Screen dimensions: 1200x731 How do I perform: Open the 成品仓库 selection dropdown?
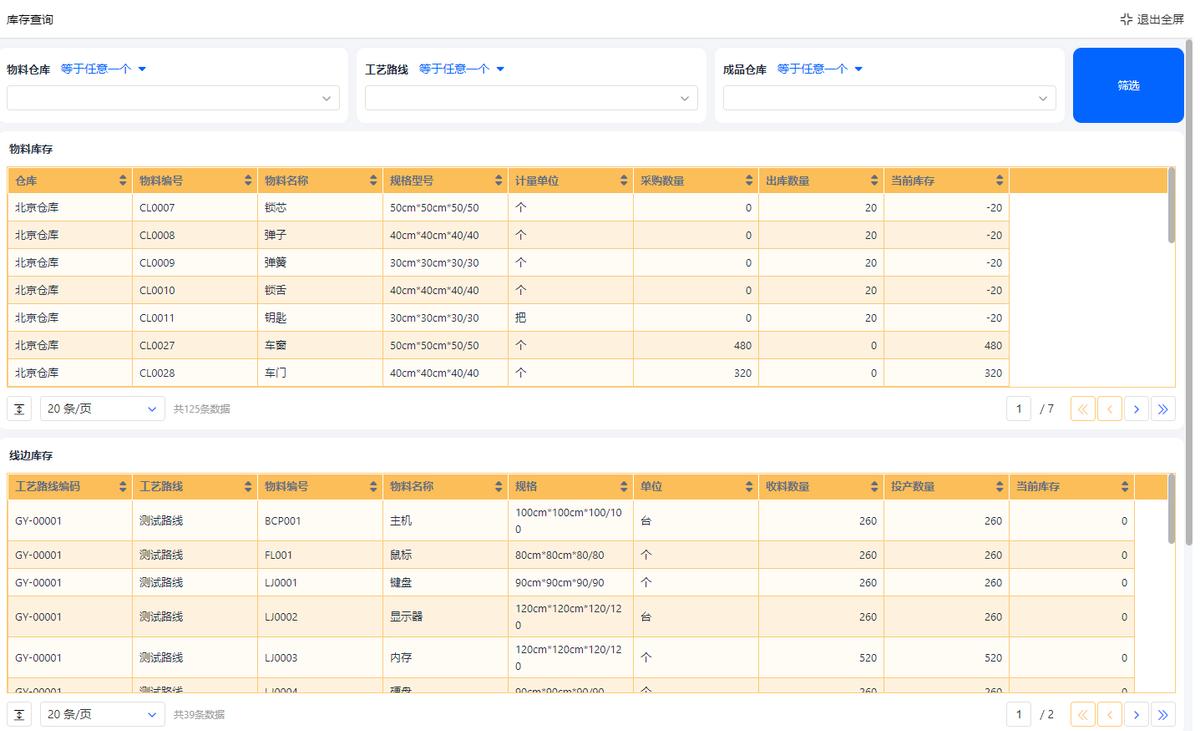[888, 98]
